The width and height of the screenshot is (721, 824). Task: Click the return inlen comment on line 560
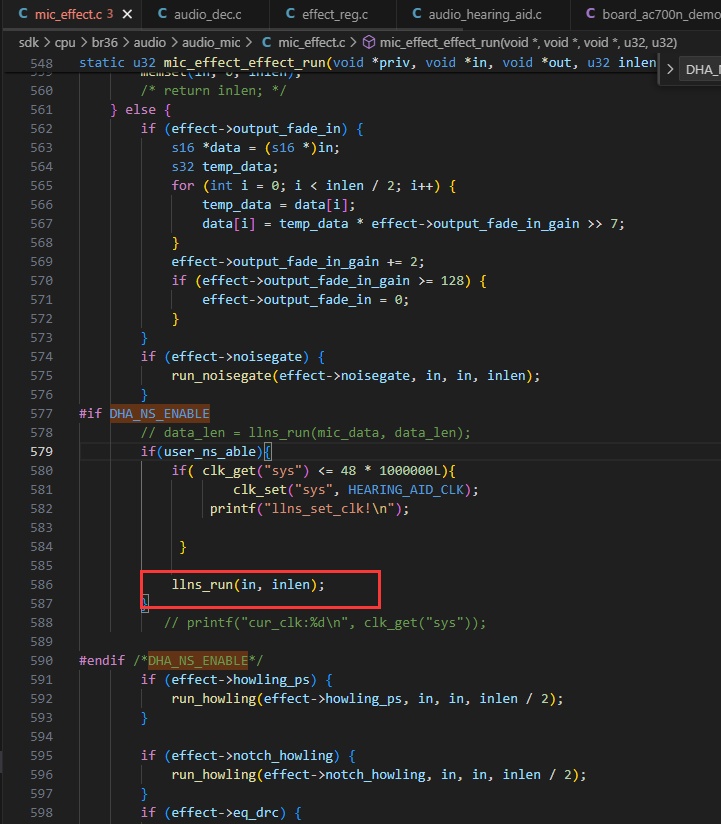[213, 90]
